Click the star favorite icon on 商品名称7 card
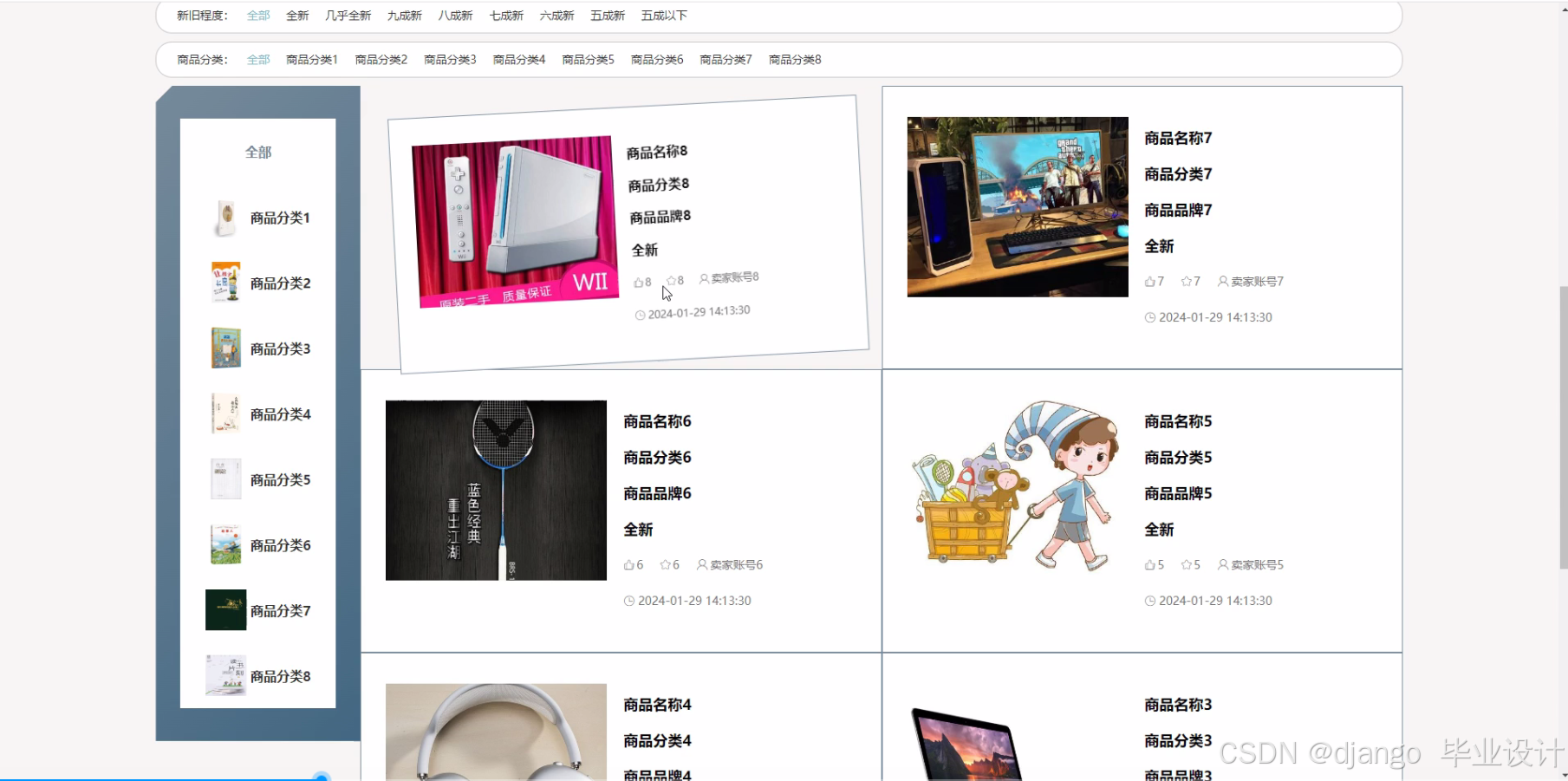Viewport: 1568px width, 781px height. [1186, 282]
